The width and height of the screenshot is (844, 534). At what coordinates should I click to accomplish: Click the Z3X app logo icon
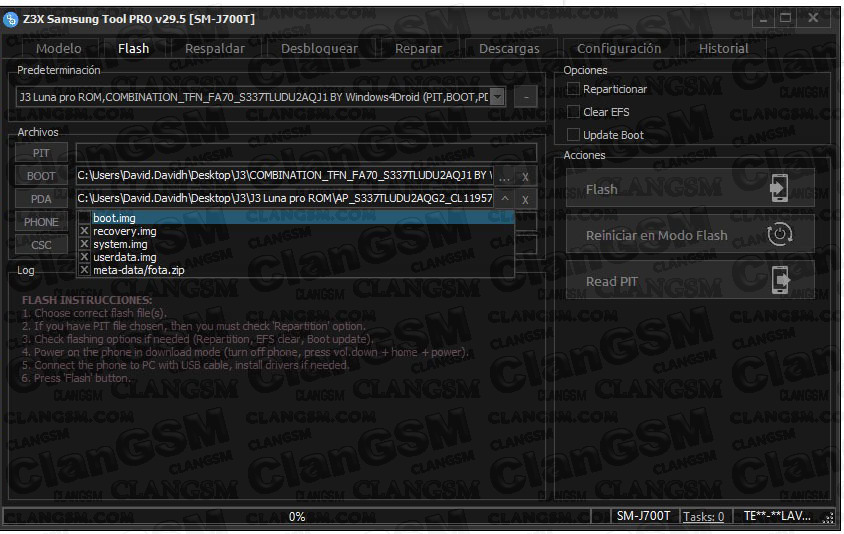pos(10,19)
